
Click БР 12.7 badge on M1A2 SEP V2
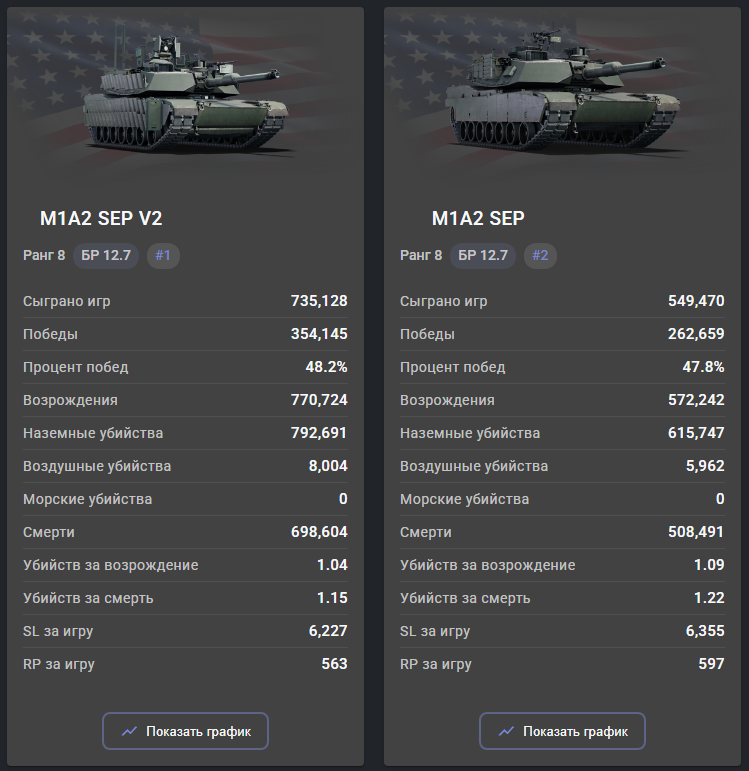[x=106, y=255]
